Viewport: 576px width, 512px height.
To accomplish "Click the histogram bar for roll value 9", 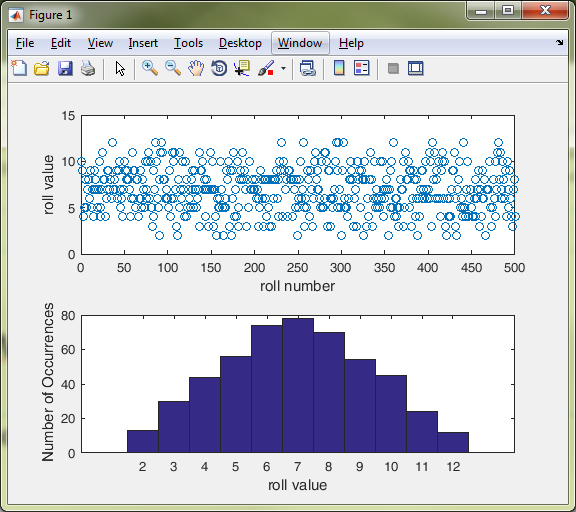I will point(360,406).
